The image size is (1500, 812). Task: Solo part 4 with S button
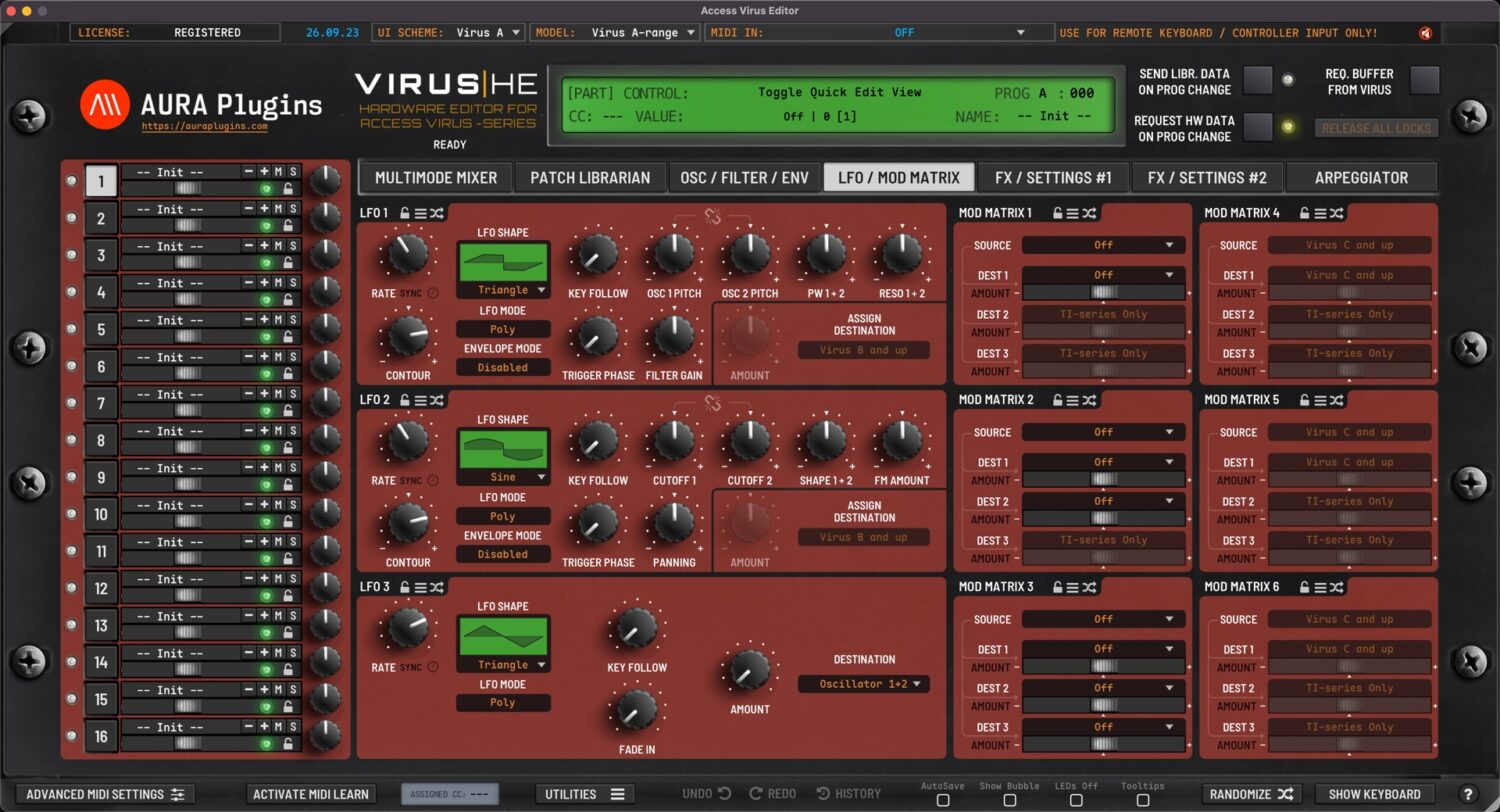(x=293, y=283)
